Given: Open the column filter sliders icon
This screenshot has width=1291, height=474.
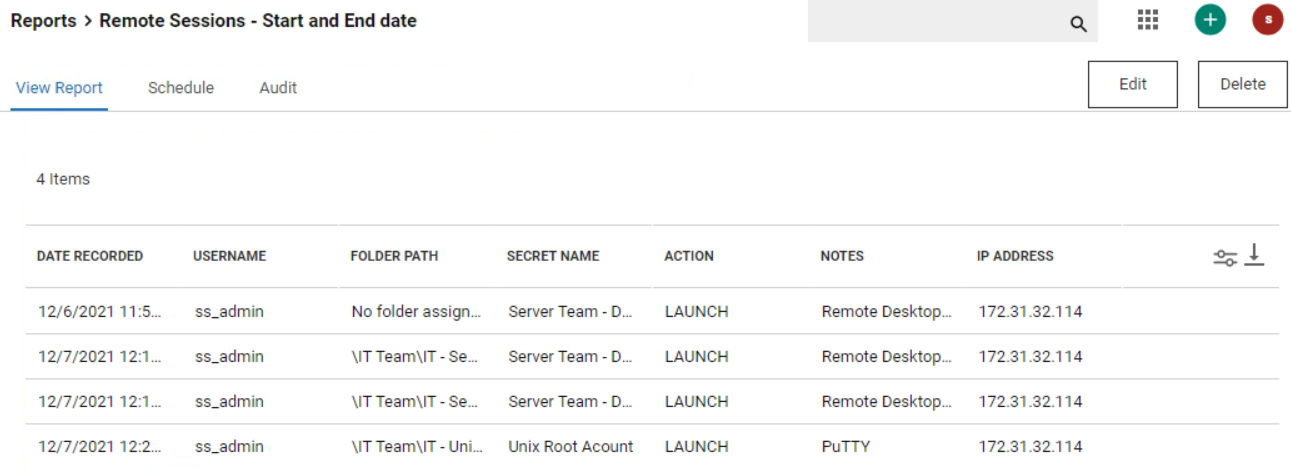Looking at the screenshot, I should pos(1225,258).
